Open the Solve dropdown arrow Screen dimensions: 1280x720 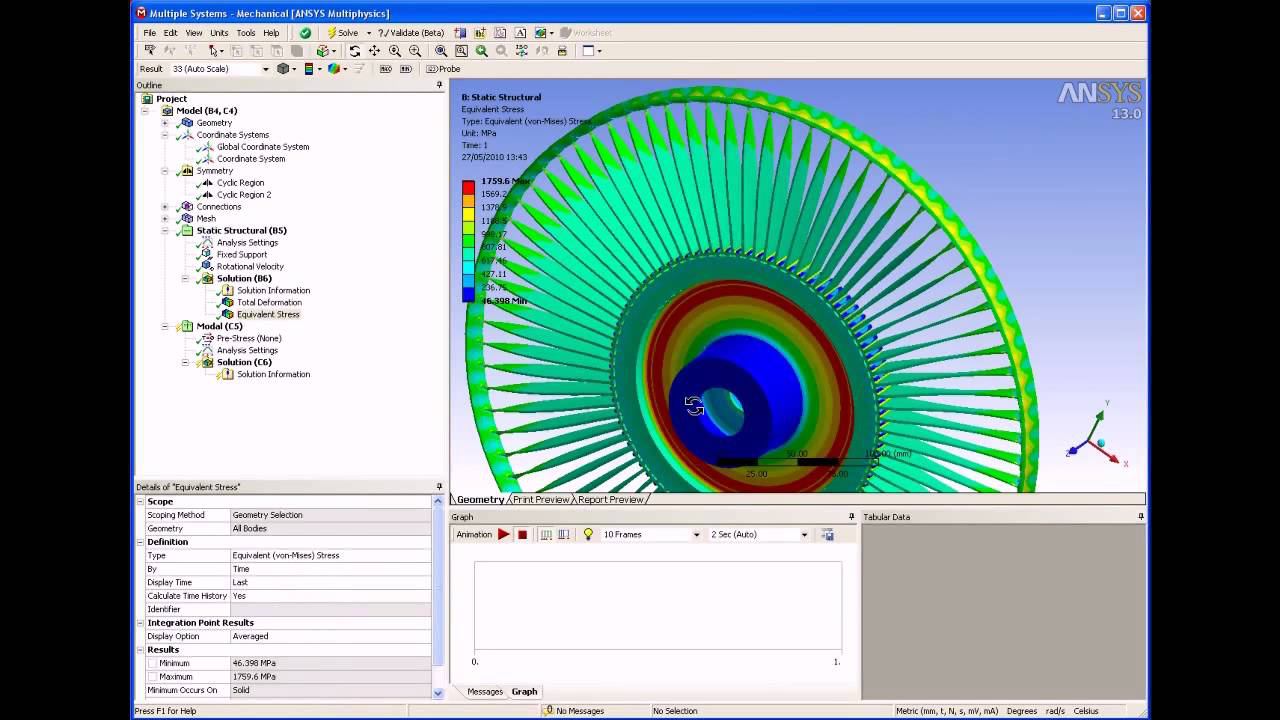point(369,33)
